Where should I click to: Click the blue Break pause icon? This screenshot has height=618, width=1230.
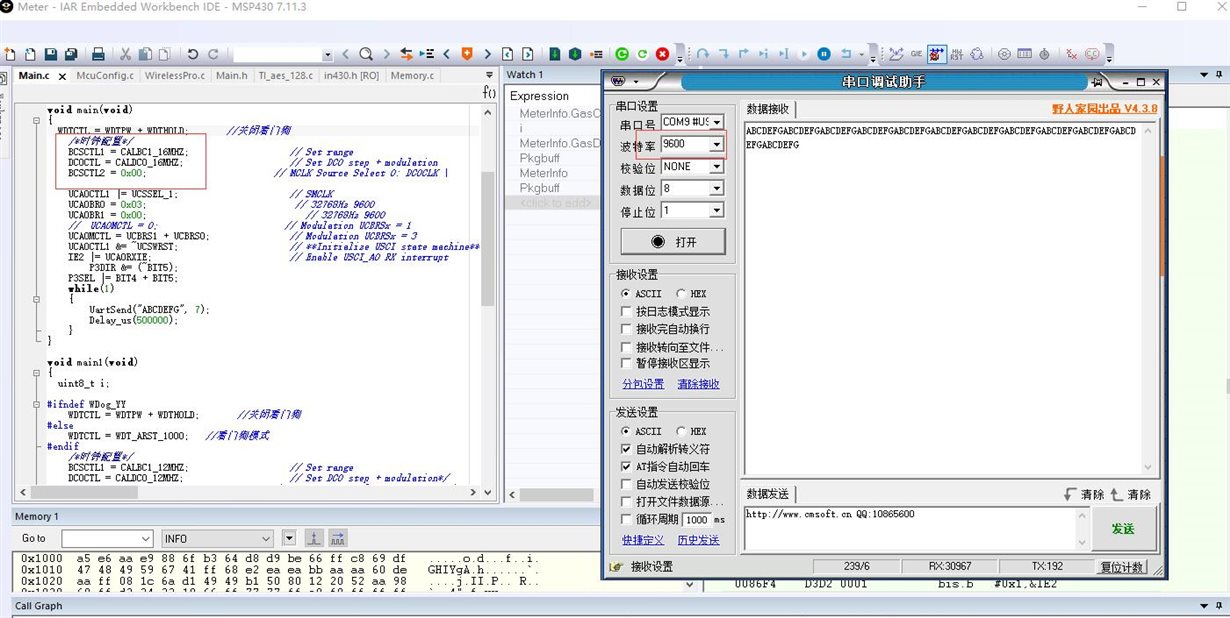click(x=824, y=54)
